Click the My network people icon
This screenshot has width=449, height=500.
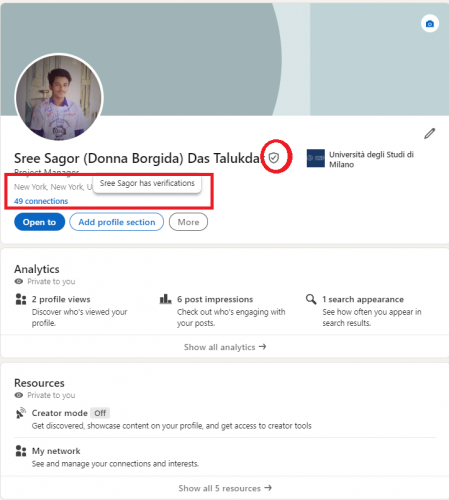click(21, 451)
